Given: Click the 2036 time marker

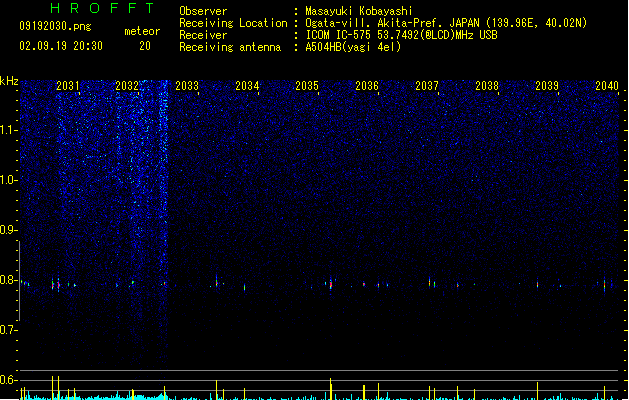Looking at the screenshot, I should click(x=367, y=86).
